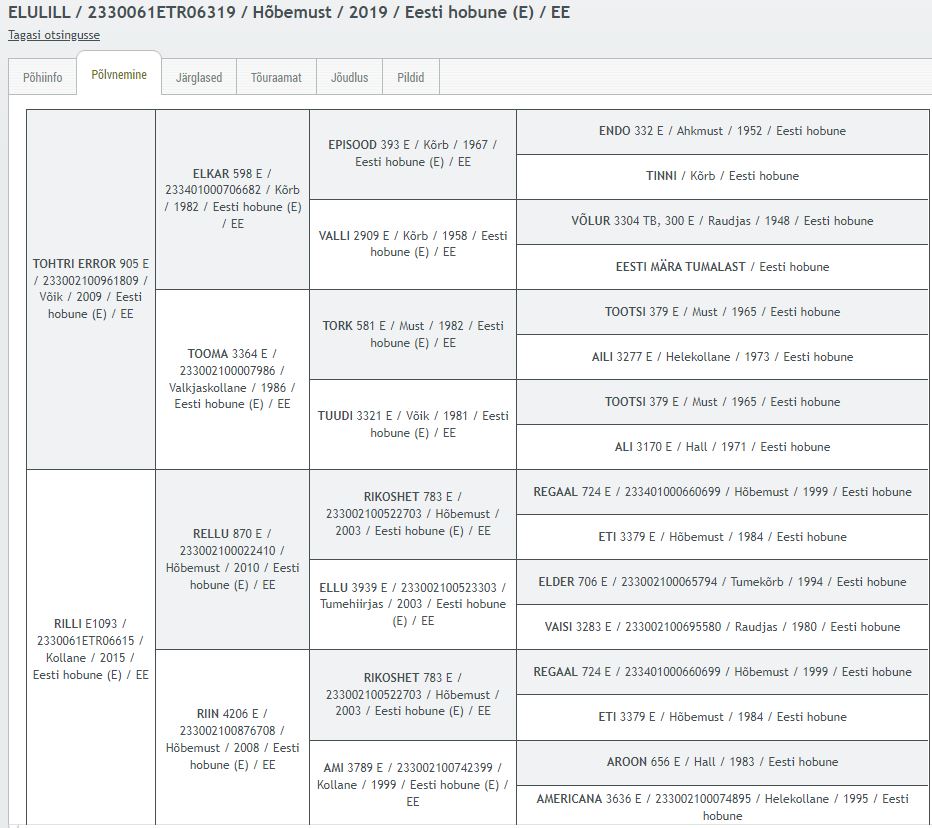The height and width of the screenshot is (828, 932).
Task: Select the TINNI Kõrb ancestor row
Action: [722, 177]
